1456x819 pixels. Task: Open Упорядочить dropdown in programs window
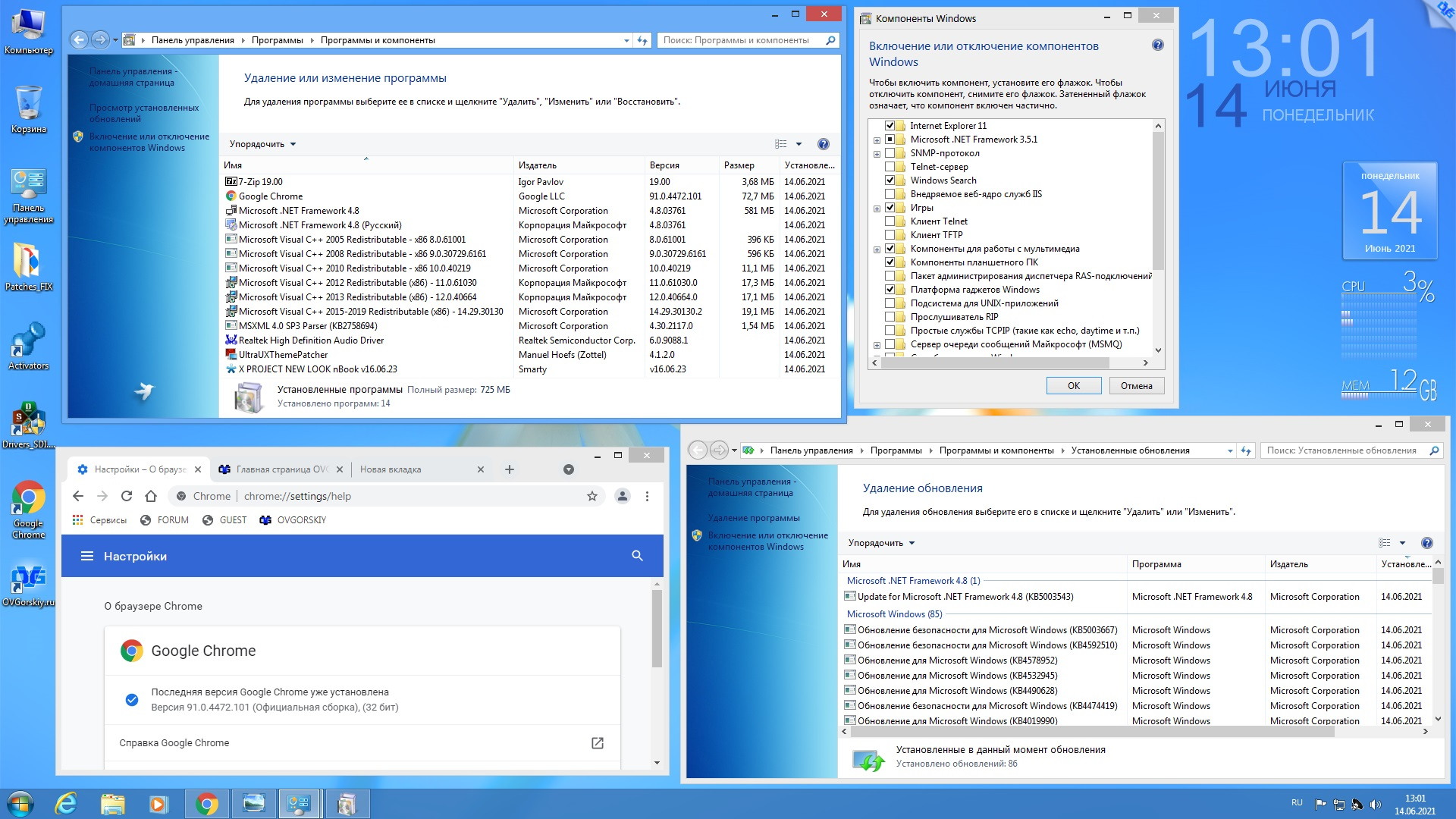coord(262,144)
